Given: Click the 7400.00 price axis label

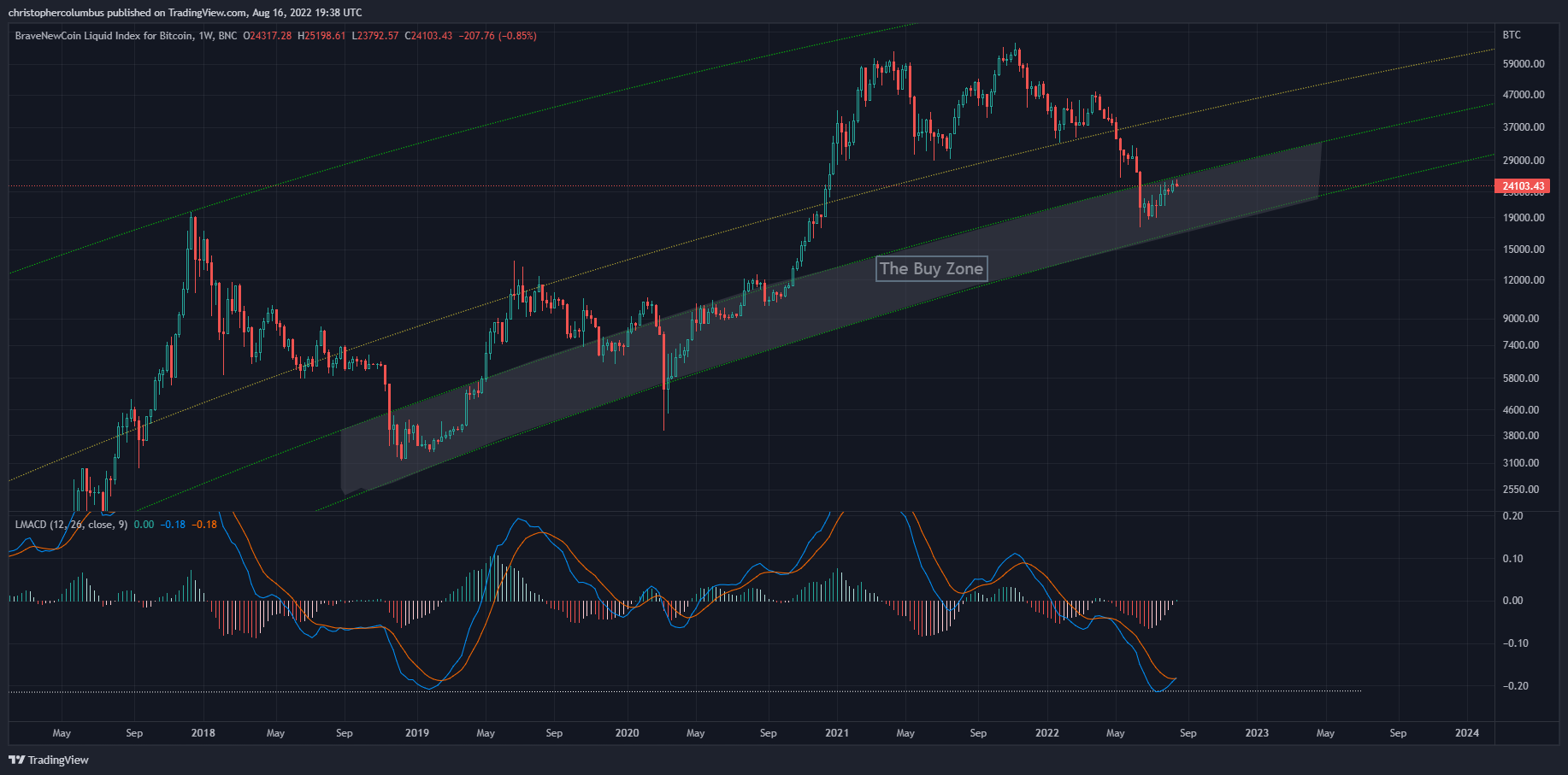Looking at the screenshot, I should pyautogui.click(x=1521, y=345).
